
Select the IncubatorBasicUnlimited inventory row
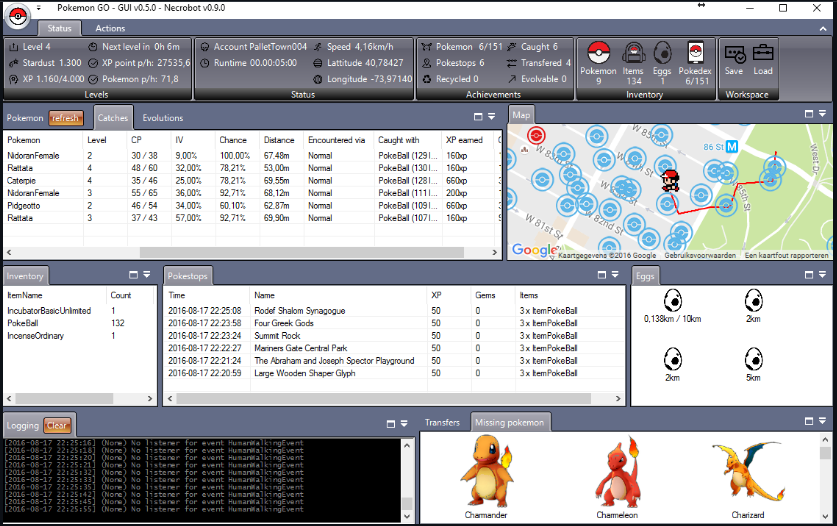click(80, 311)
